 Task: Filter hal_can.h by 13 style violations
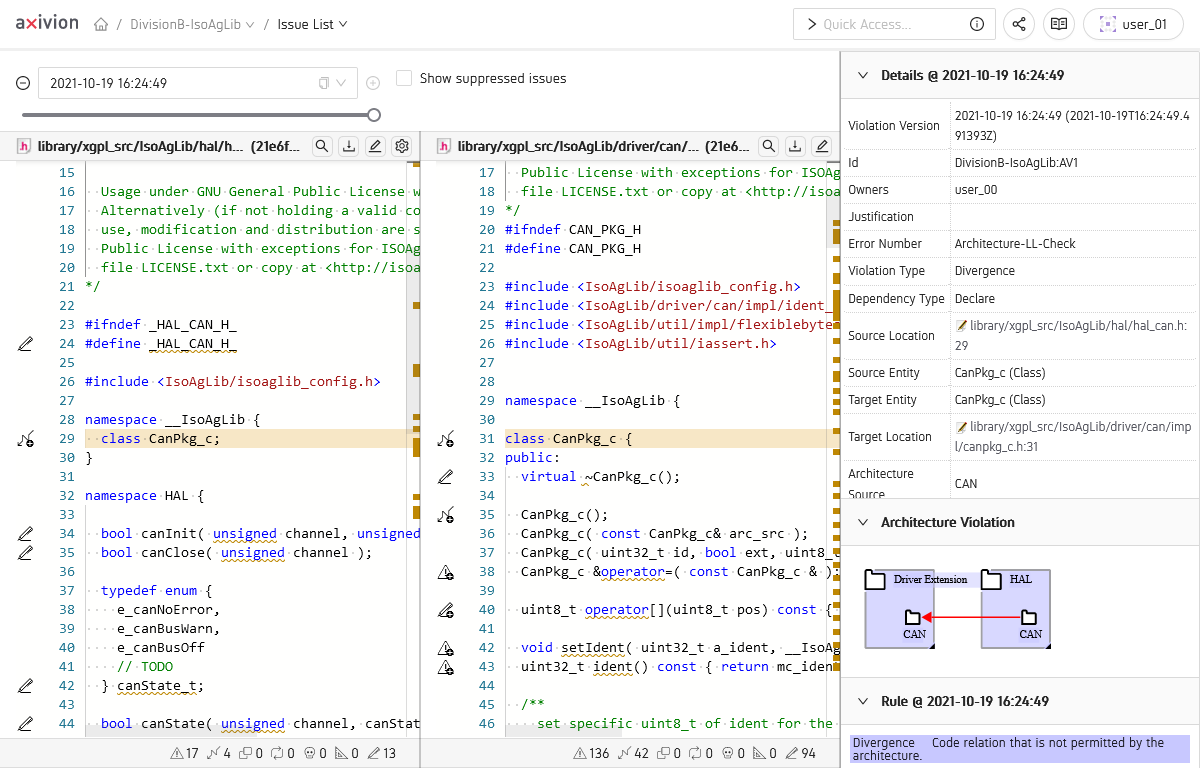coord(382,753)
